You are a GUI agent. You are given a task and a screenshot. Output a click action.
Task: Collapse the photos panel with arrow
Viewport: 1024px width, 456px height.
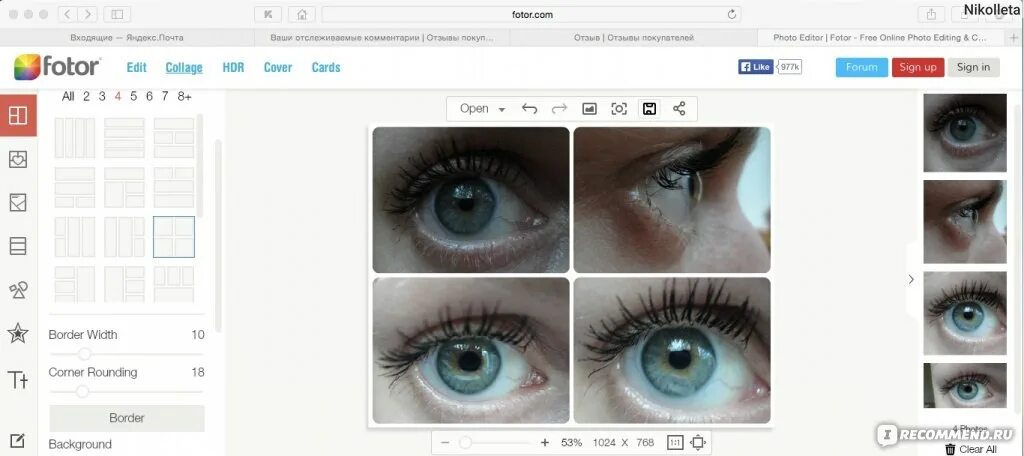pyautogui.click(x=911, y=280)
